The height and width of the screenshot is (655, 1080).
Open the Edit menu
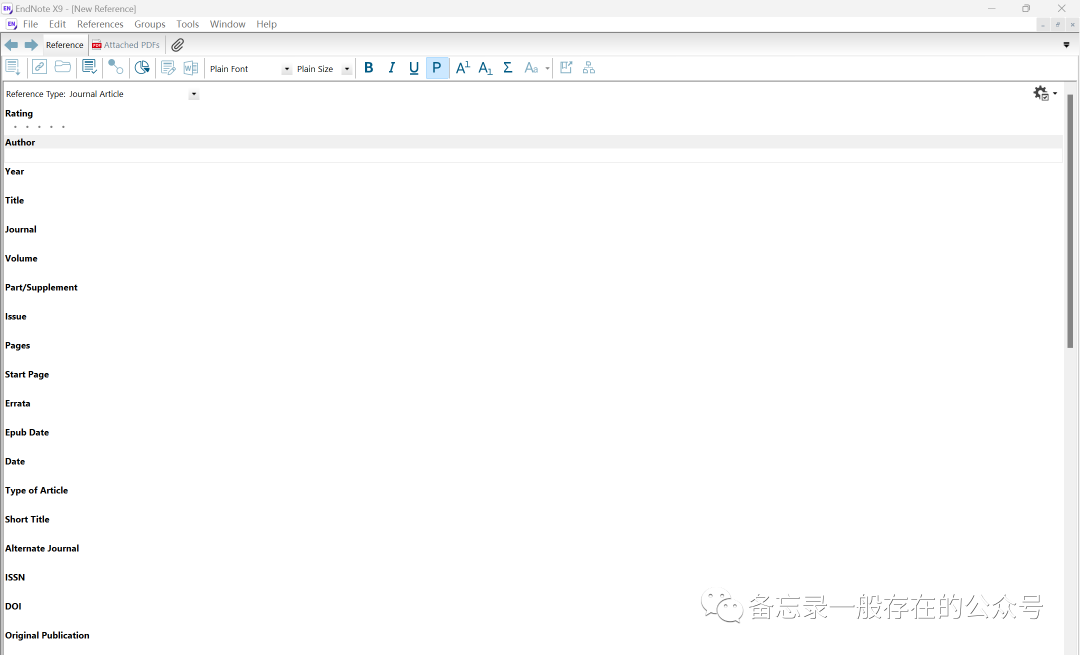point(57,24)
